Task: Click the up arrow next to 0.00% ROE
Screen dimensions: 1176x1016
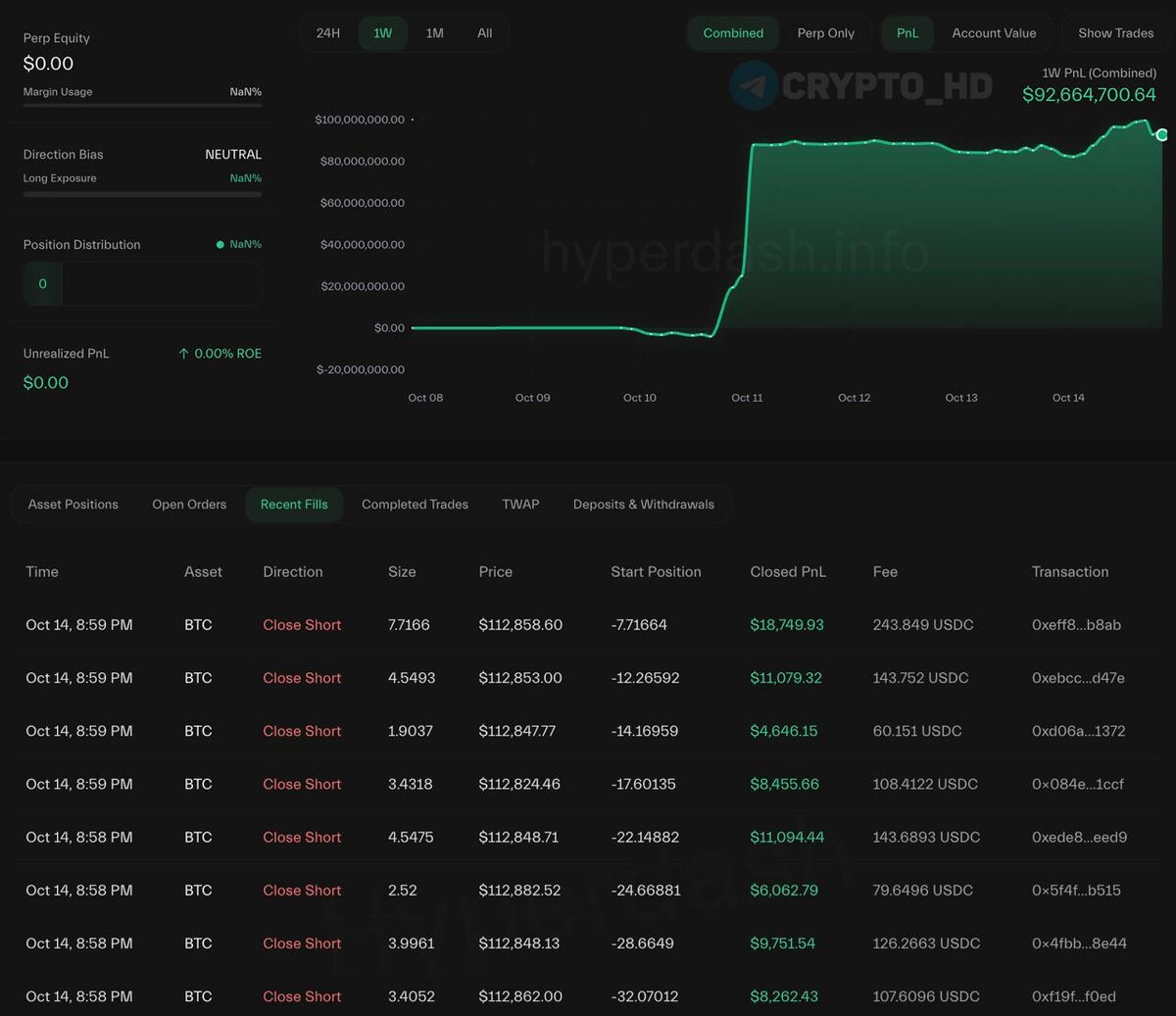Action: [x=183, y=354]
